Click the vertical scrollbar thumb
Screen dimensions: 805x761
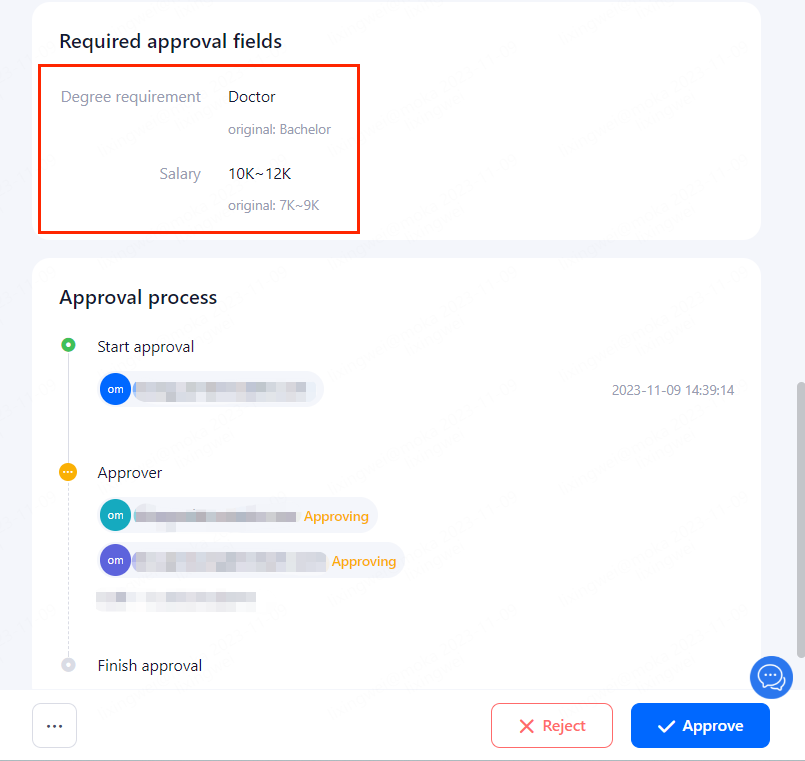(799, 520)
